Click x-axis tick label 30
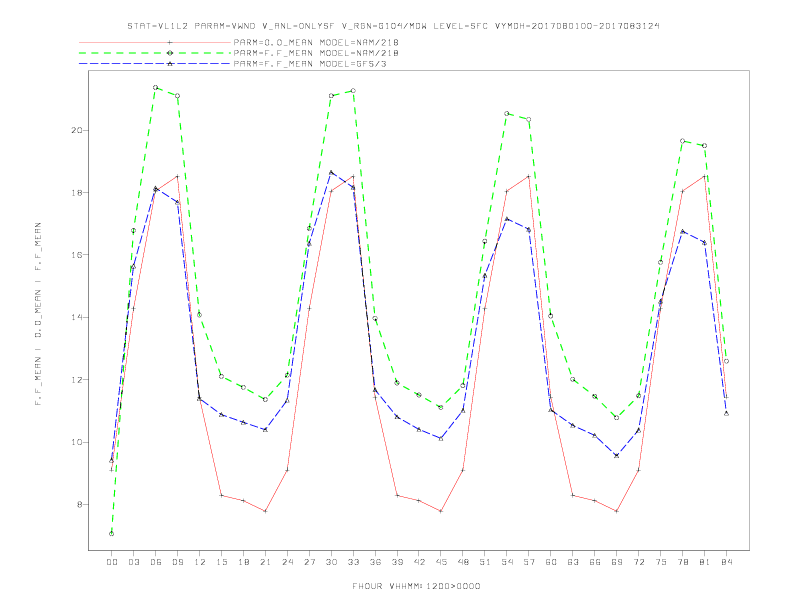The height and width of the screenshot is (612, 792). point(331,562)
